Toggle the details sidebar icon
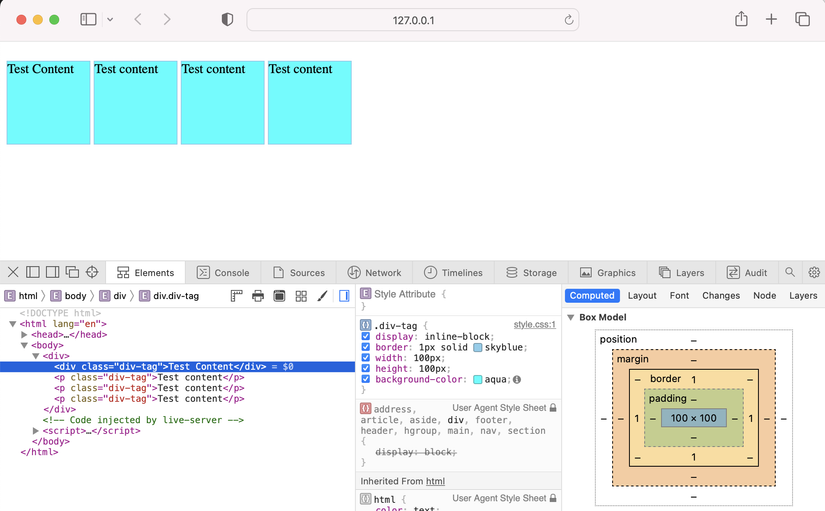This screenshot has width=825, height=511. click(344, 296)
